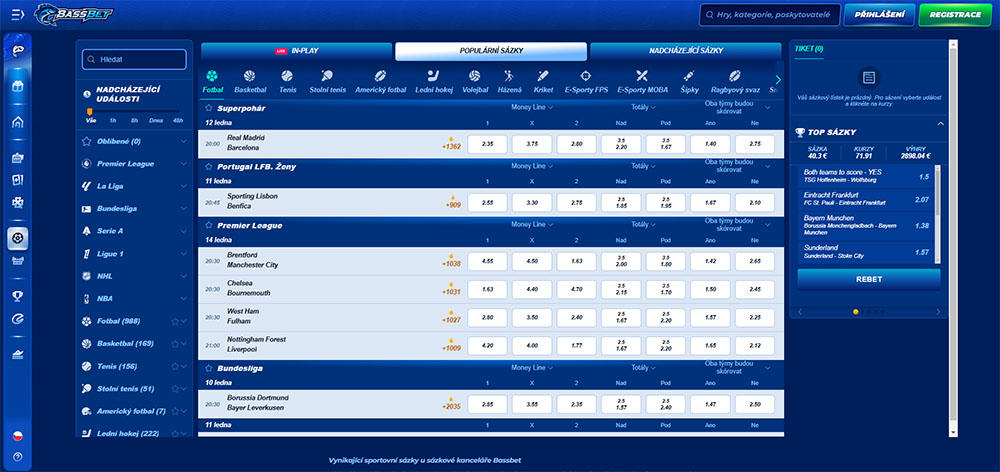Focus the Hry, kategorie, poskytovatelé search box
The width and height of the screenshot is (1000, 472).
[769, 15]
